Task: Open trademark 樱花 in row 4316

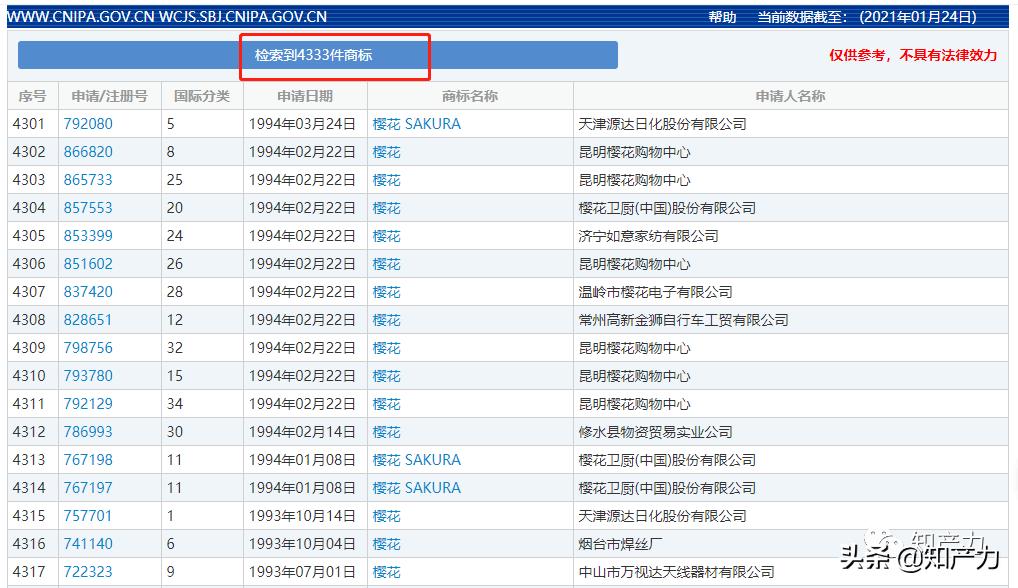Action: [386, 544]
